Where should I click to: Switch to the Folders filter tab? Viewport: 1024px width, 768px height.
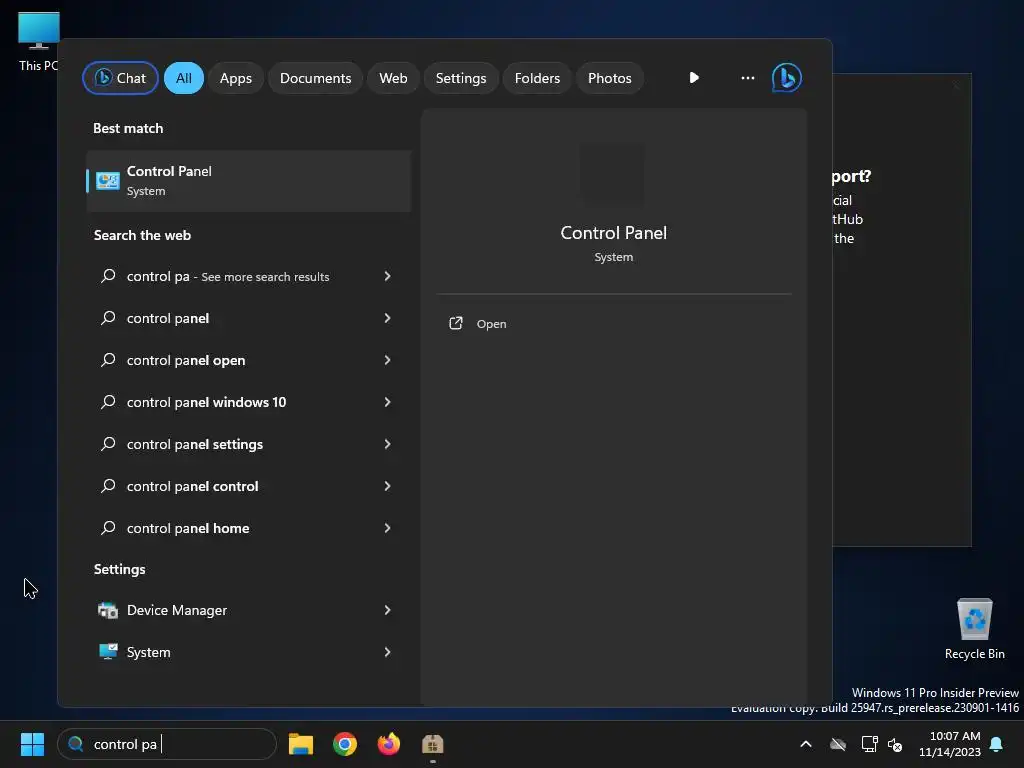click(x=537, y=78)
